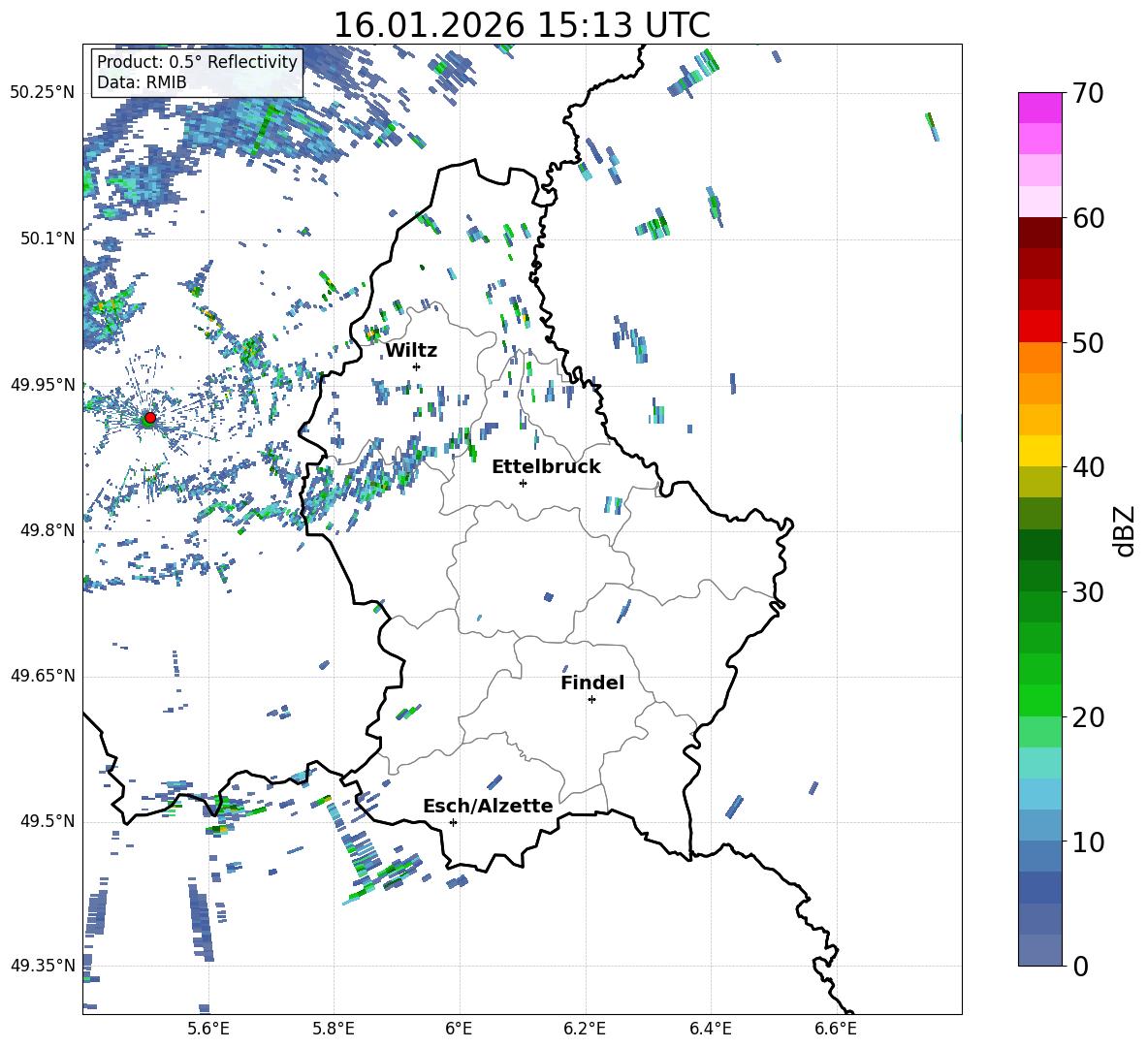Select the Esch/Alzette city label

488,806
